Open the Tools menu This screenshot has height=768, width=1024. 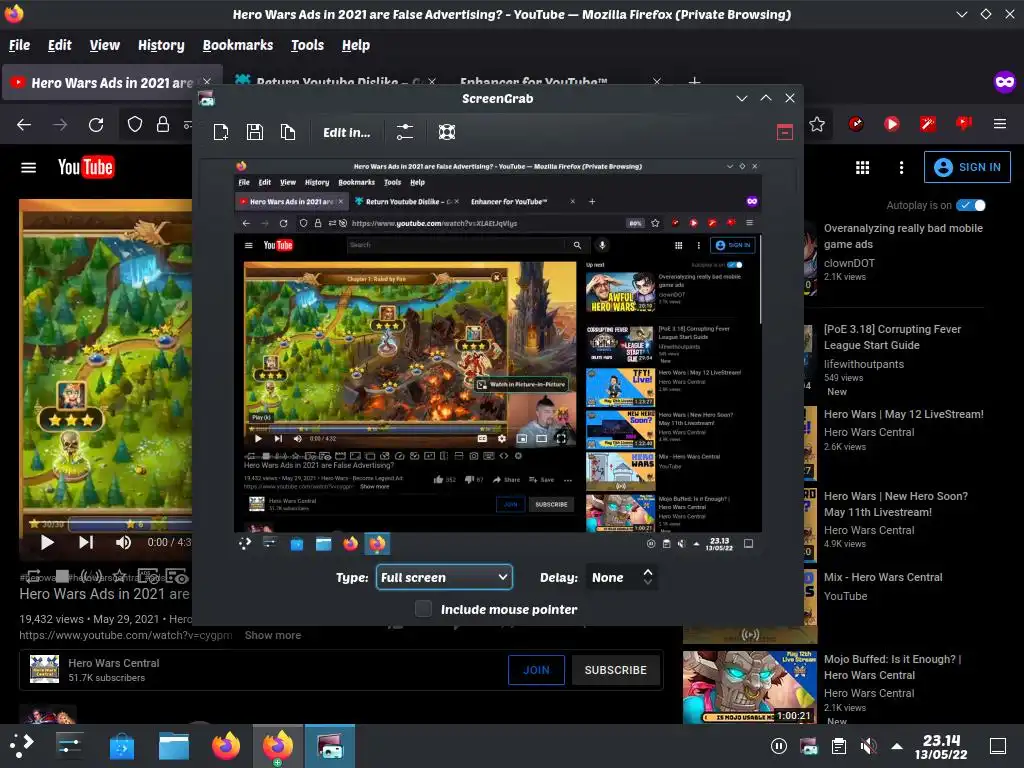coord(307,45)
